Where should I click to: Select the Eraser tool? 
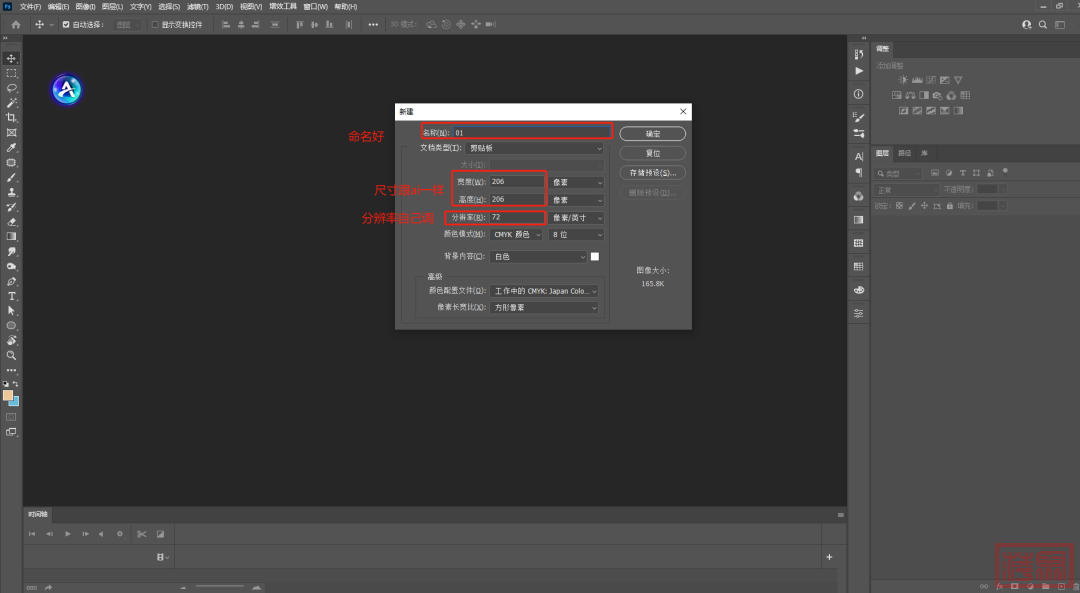[11, 222]
